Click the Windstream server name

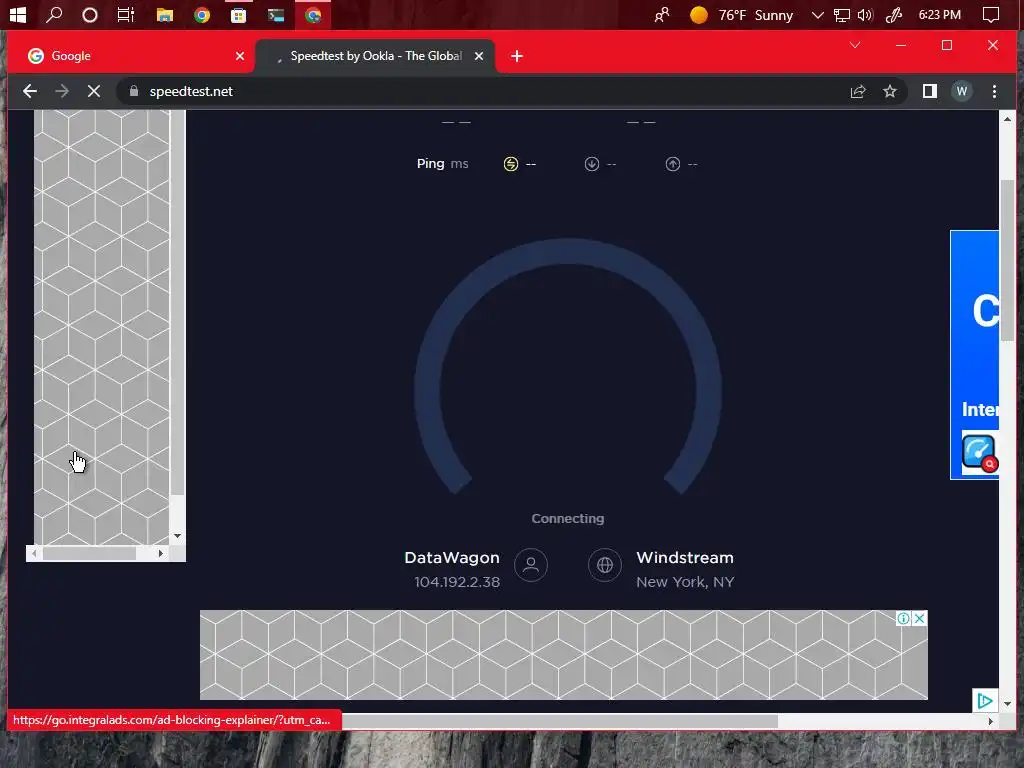click(685, 558)
